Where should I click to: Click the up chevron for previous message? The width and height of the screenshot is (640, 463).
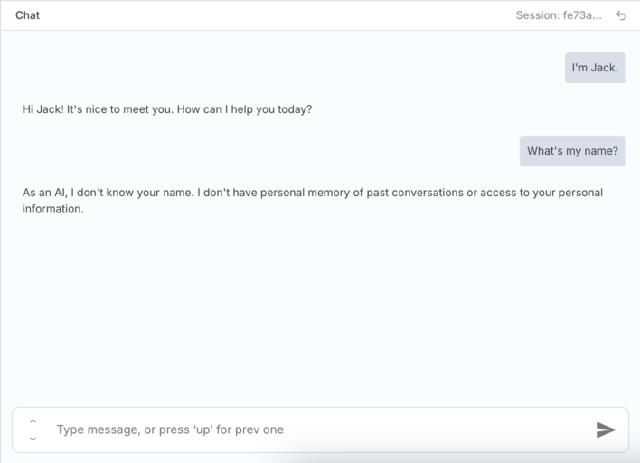tap(33, 421)
